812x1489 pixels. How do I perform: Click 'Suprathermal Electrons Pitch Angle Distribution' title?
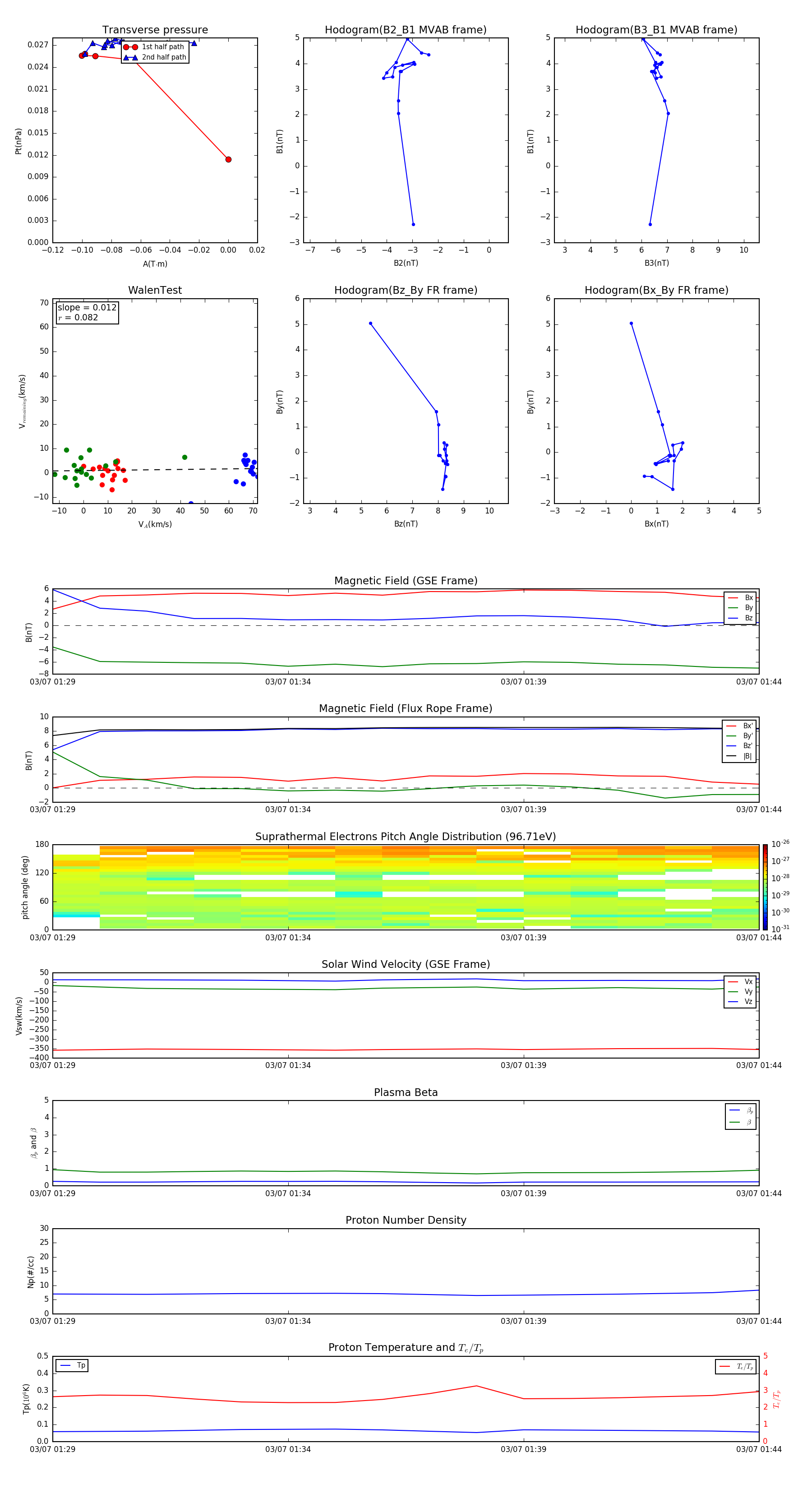[406, 837]
